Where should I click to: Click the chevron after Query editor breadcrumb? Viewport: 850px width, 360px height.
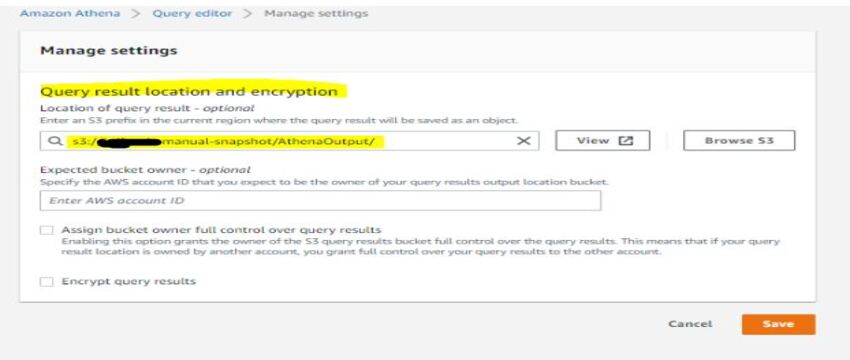(x=248, y=13)
